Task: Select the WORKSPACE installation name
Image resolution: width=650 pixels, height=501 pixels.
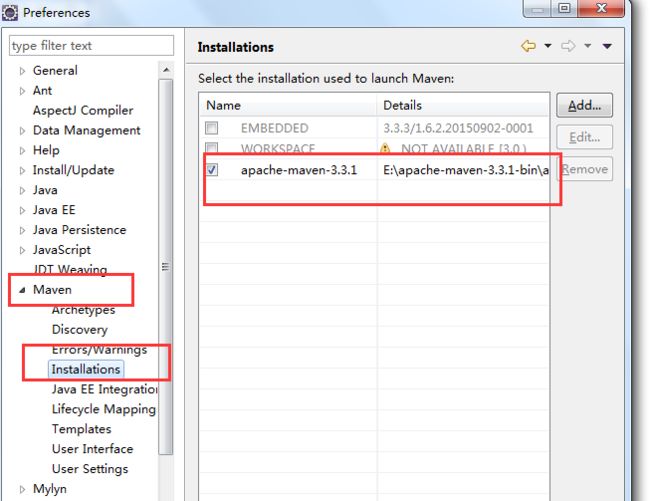Action: click(278, 148)
